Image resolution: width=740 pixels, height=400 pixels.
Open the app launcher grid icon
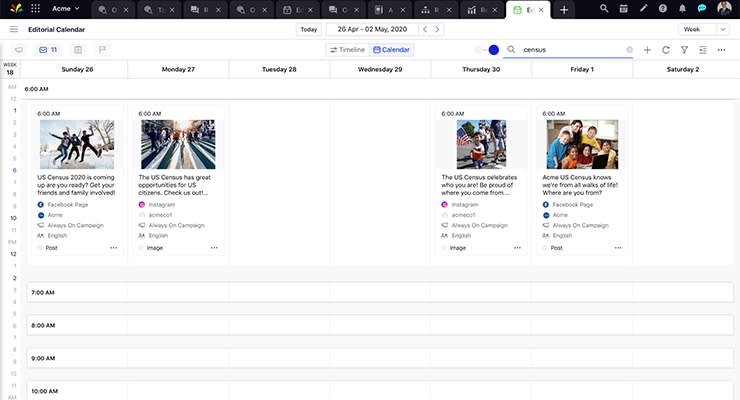tap(35, 8)
